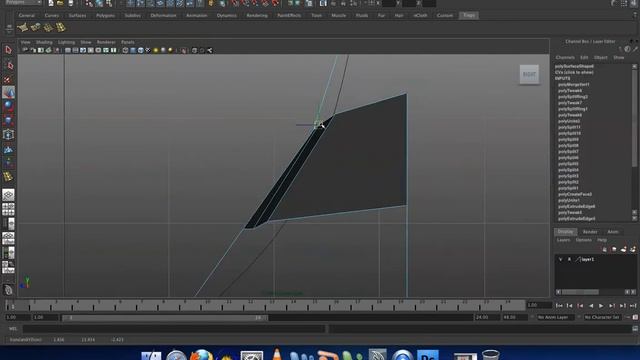Open Trash in the dock
Image resolution: width=640 pixels, height=360 pixels.
coord(490,355)
